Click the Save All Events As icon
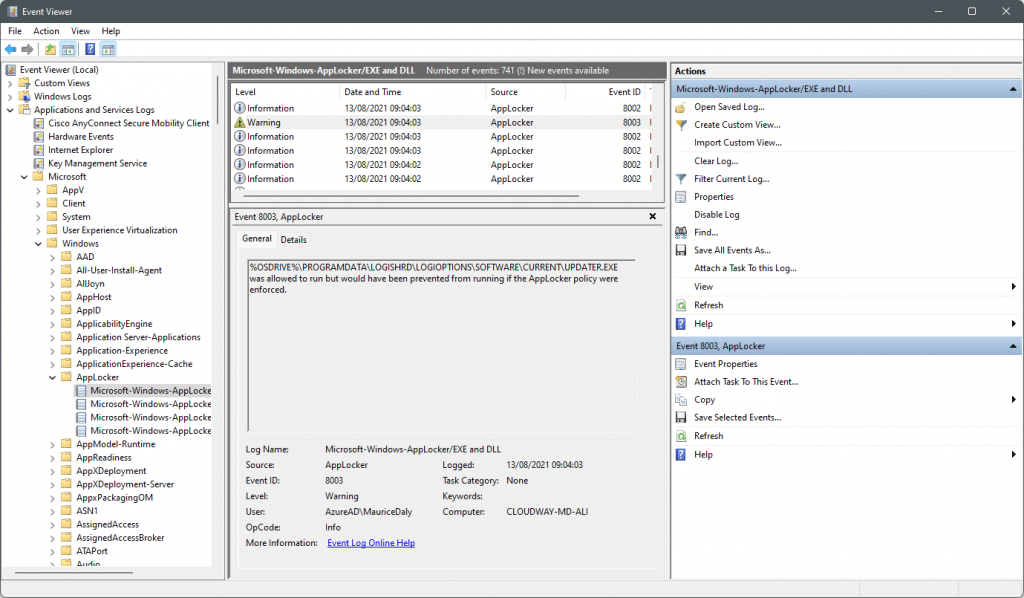 point(681,250)
